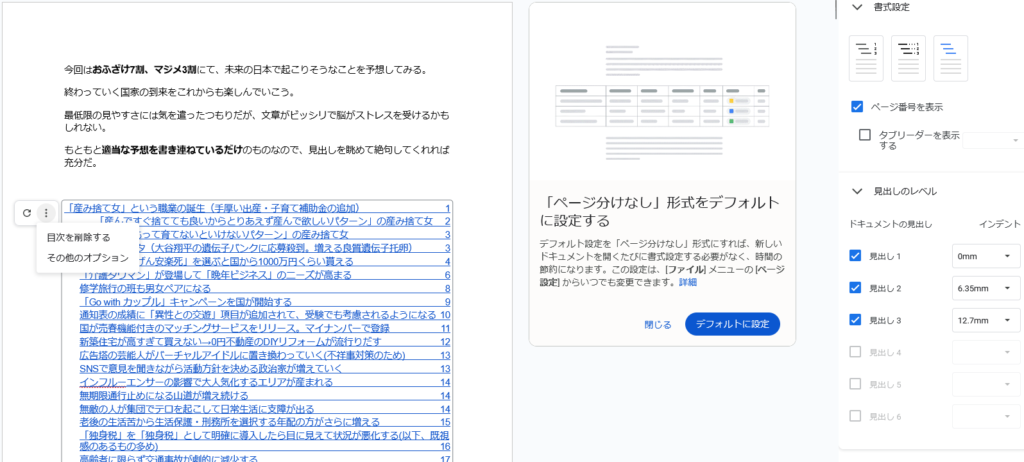
Task: Select the page-number style table of contents format
Action: (866, 58)
